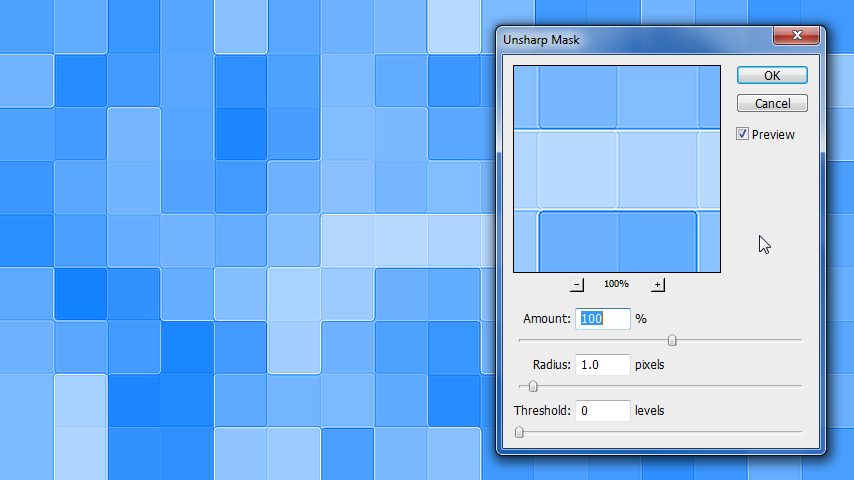This screenshot has width=854, height=480.
Task: Click the Threshold levels input field
Action: (602, 410)
